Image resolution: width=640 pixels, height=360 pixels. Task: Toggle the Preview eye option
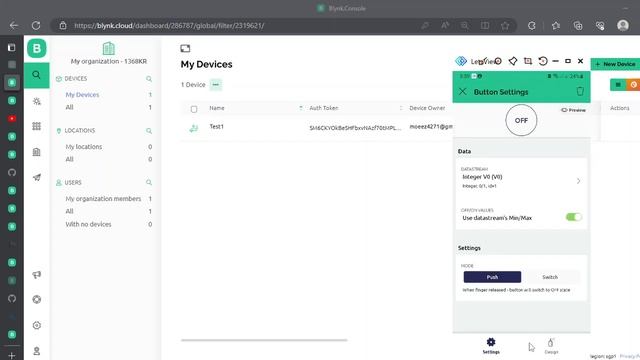click(573, 110)
